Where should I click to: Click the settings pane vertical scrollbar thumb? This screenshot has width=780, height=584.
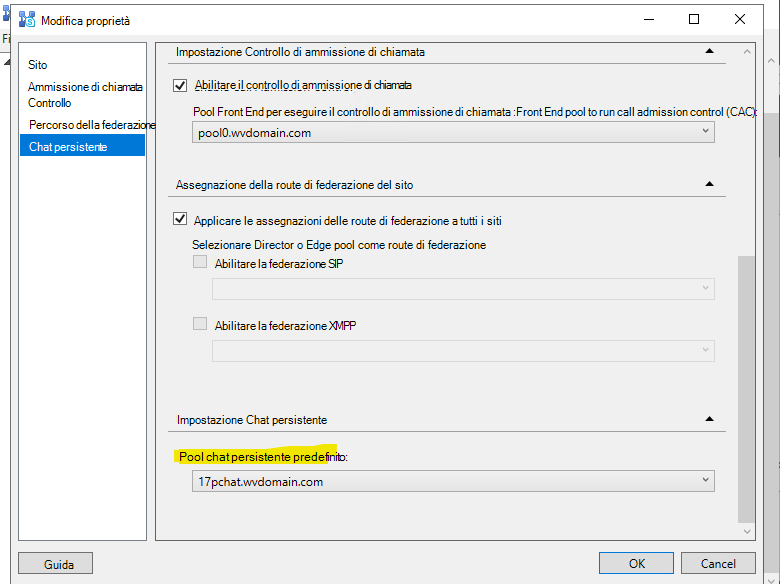(746, 389)
